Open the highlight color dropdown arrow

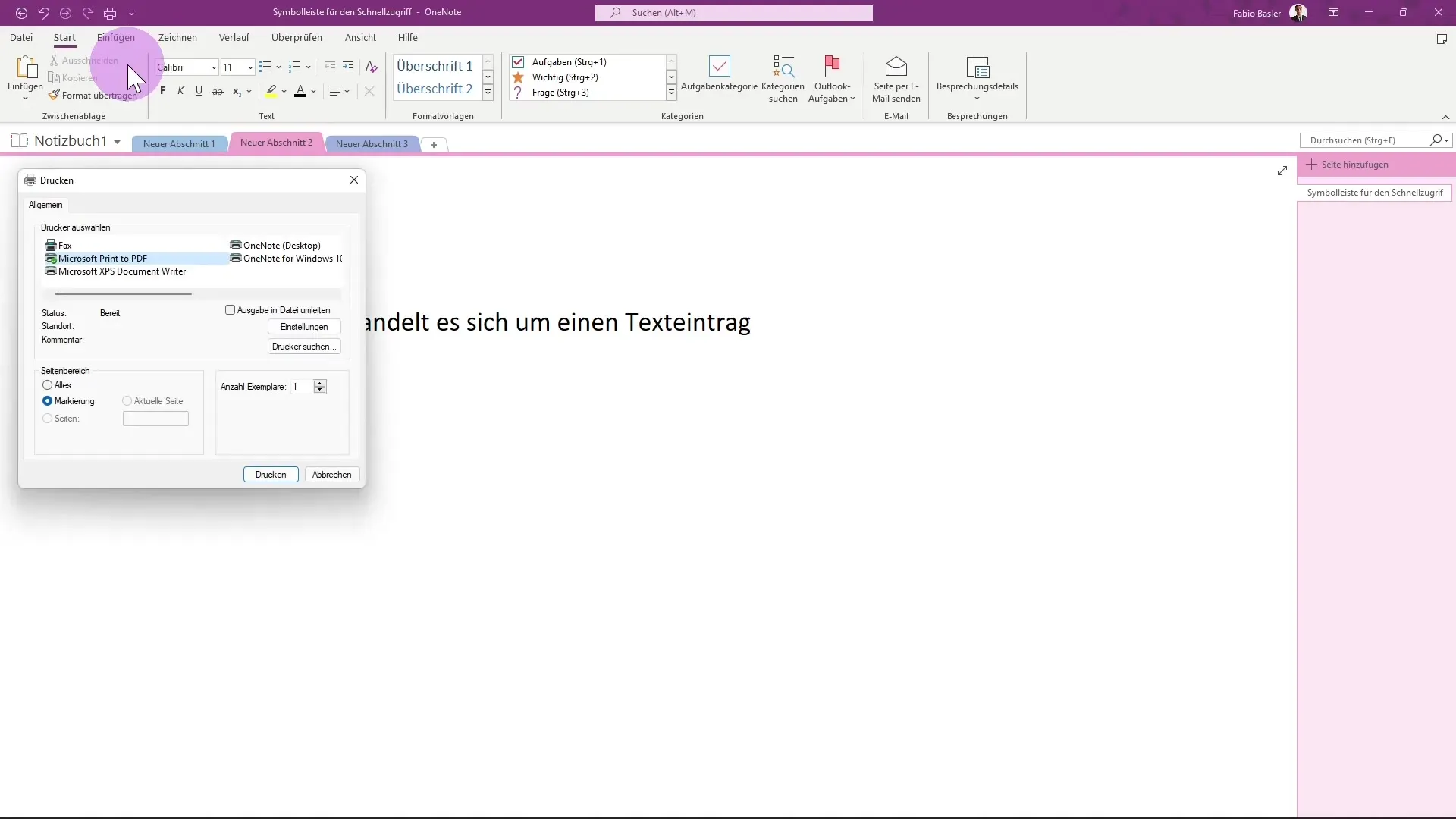(284, 92)
